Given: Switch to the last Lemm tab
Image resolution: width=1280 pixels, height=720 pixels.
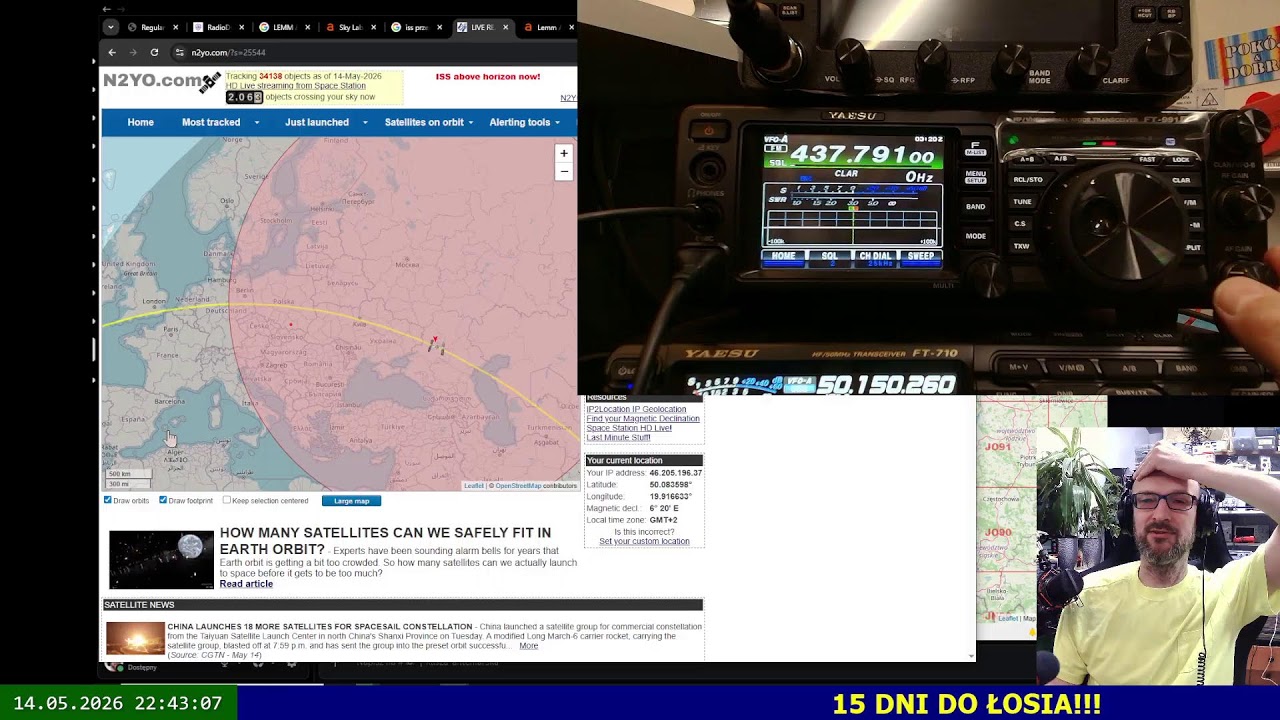Looking at the screenshot, I should (548, 27).
